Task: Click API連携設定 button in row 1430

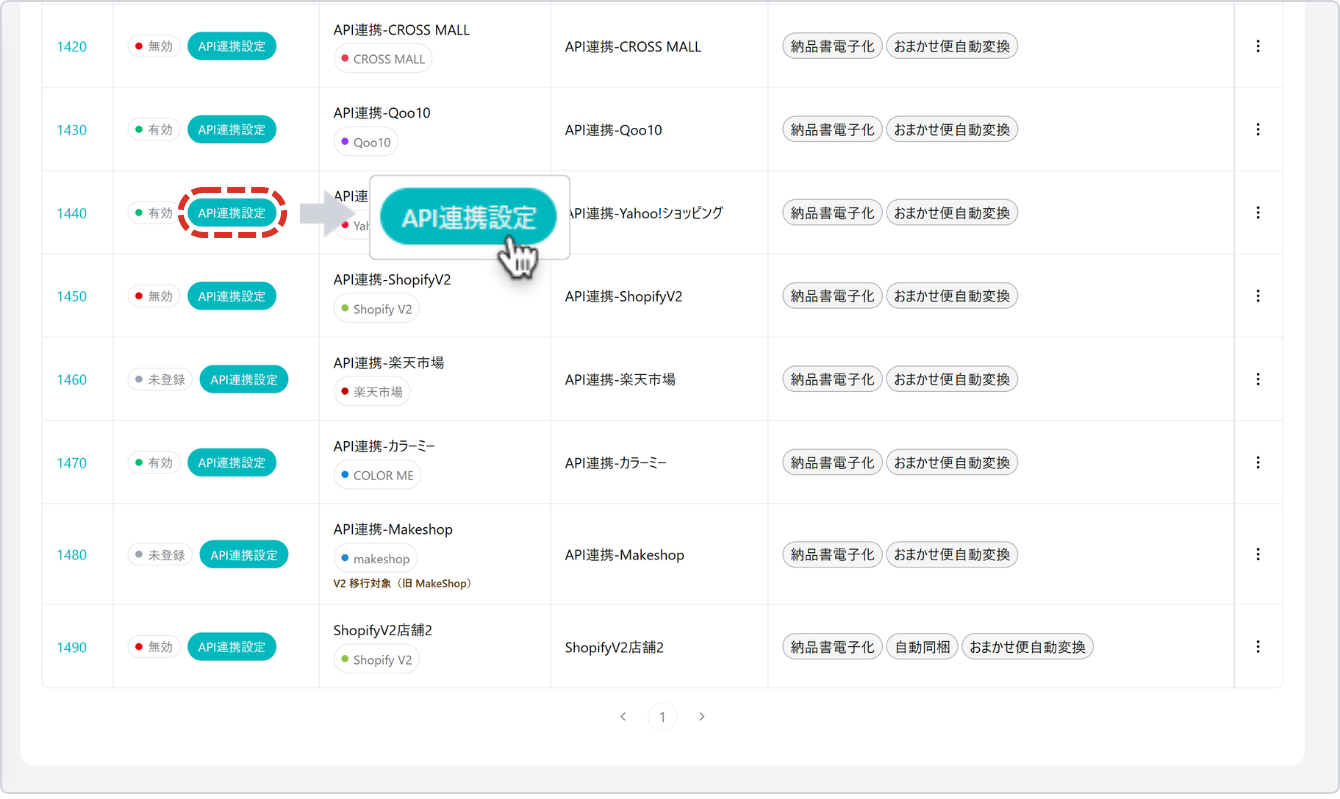Action: click(x=232, y=129)
